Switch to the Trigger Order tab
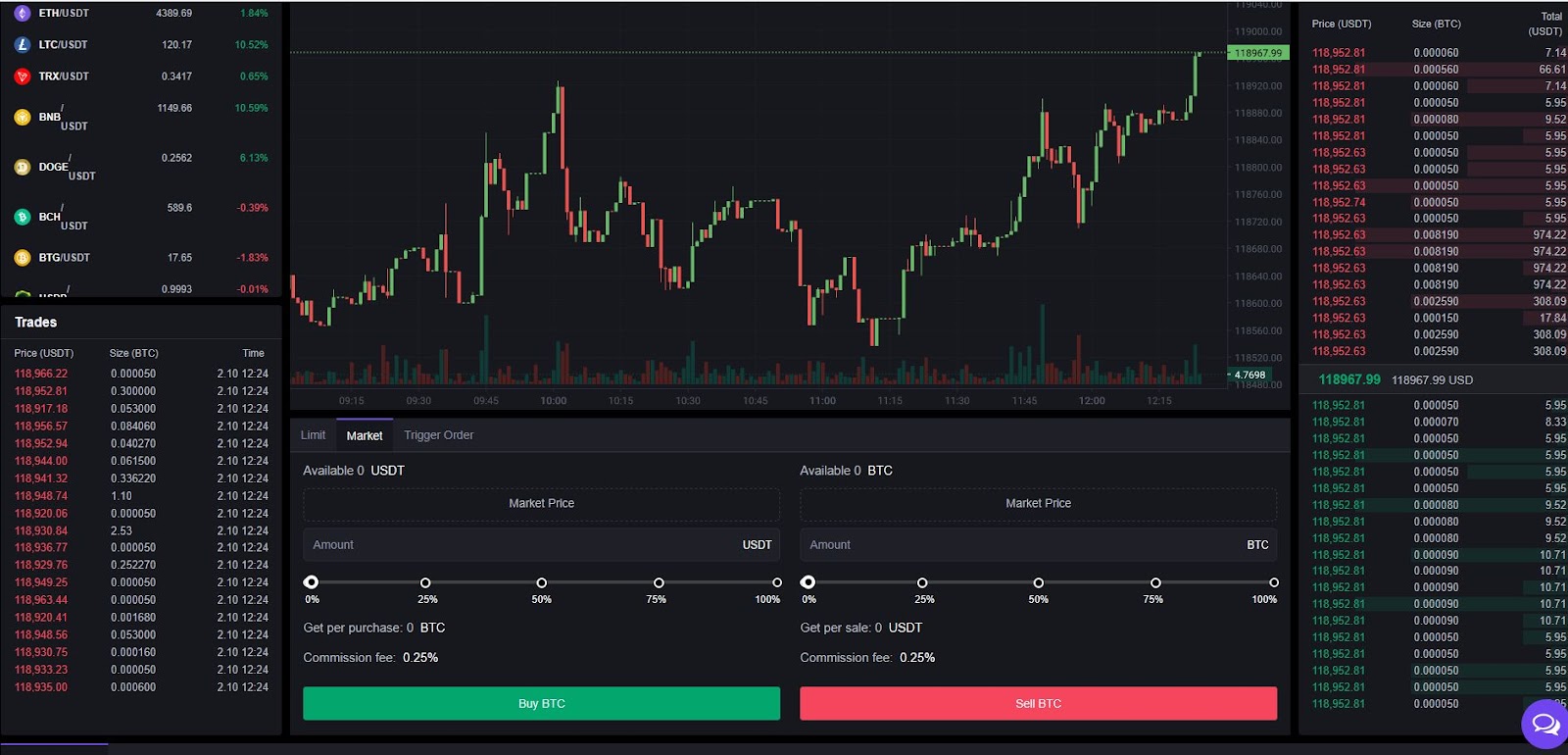The image size is (1568, 755). (438, 435)
